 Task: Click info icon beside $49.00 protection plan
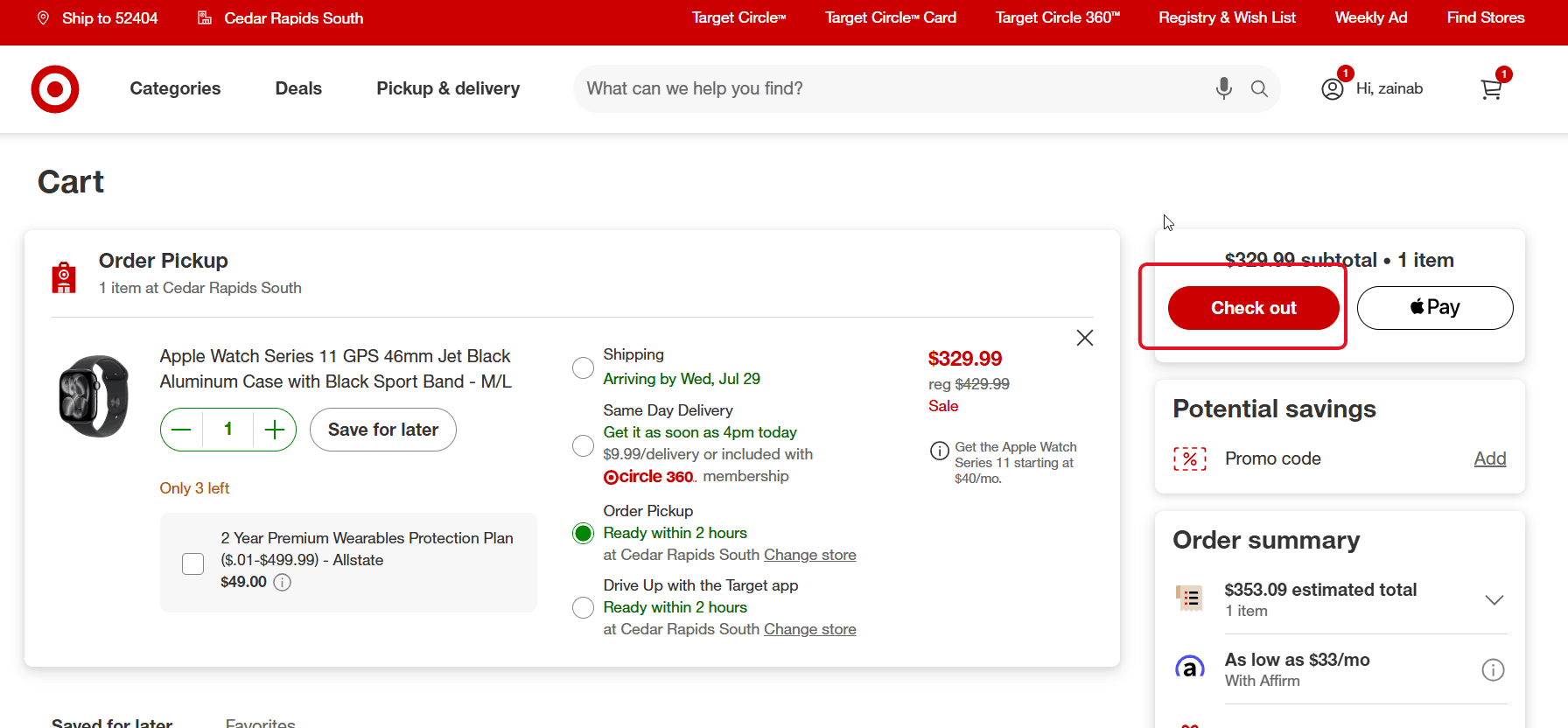pyautogui.click(x=282, y=583)
